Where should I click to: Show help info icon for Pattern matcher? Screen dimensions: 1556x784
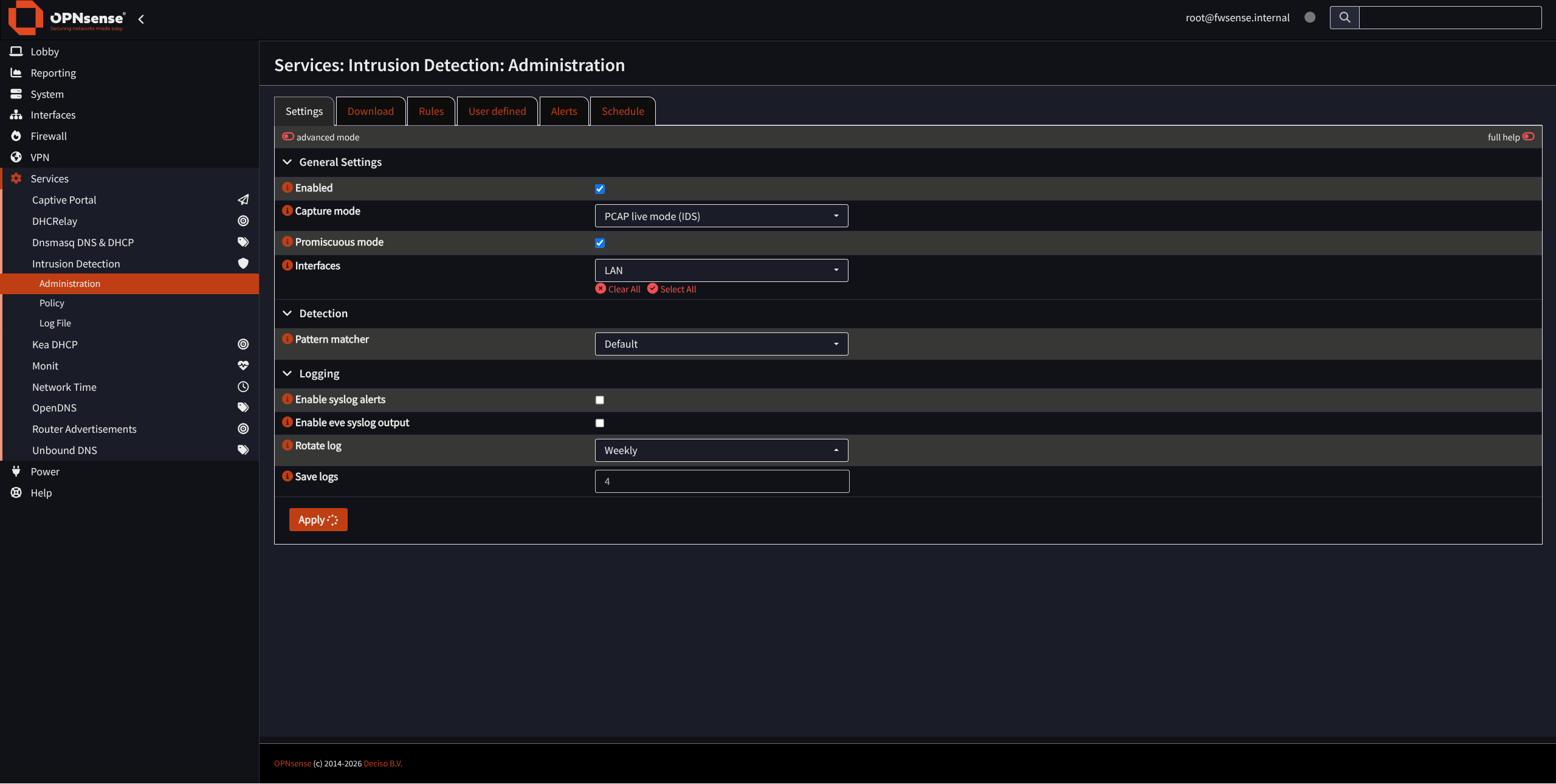[287, 339]
